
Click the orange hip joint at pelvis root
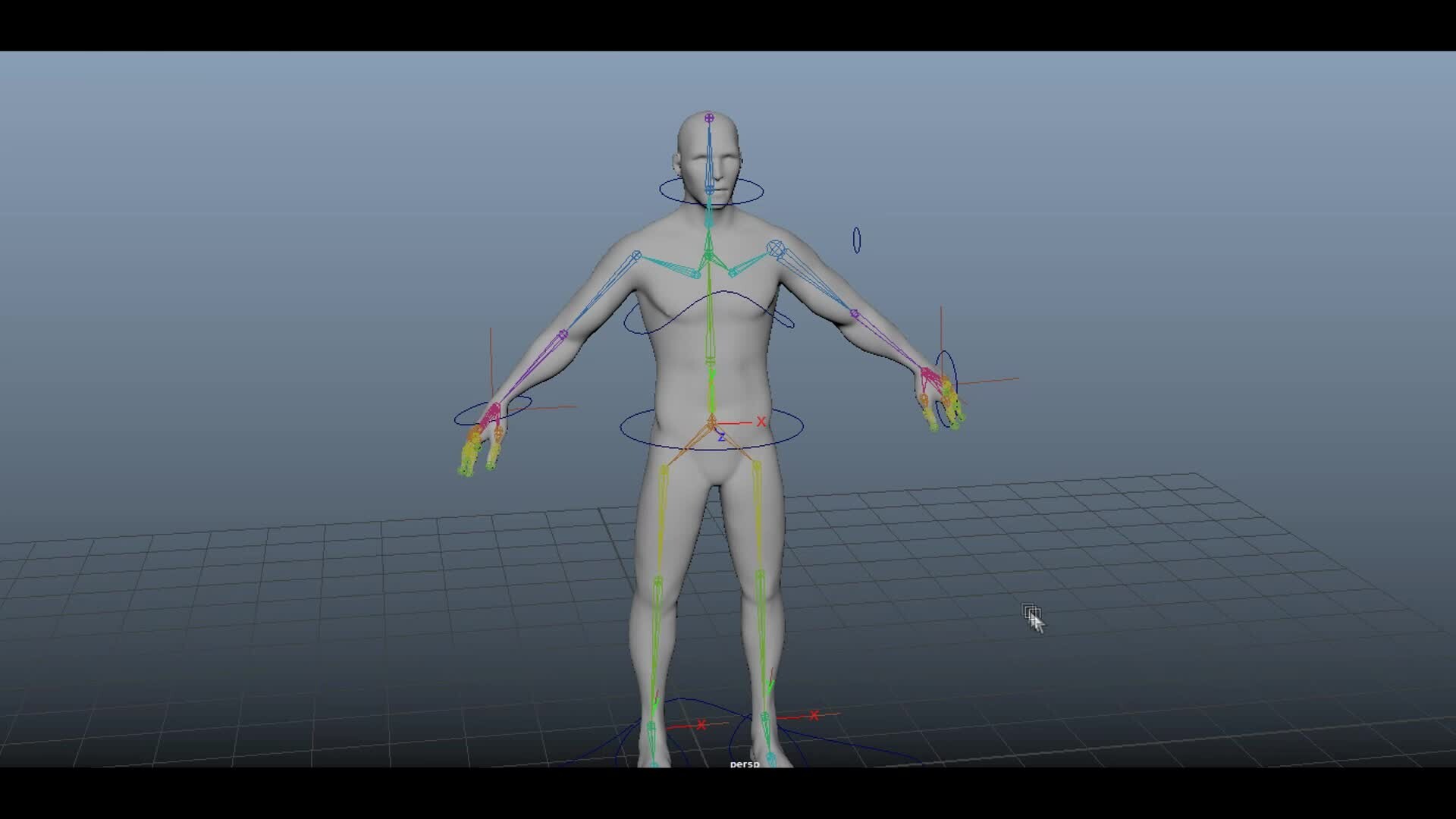[711, 419]
